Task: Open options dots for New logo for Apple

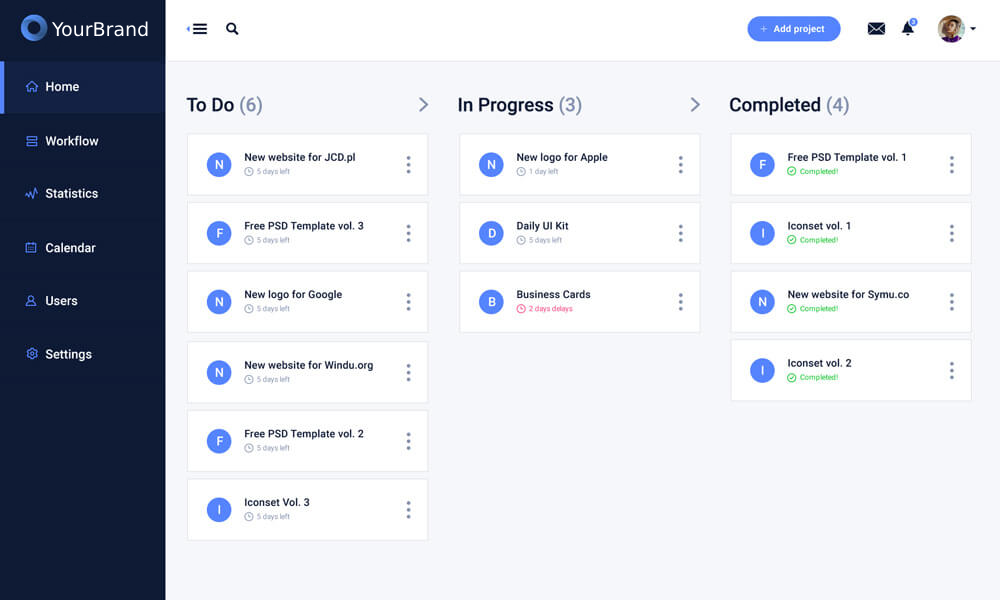Action: [x=680, y=165]
